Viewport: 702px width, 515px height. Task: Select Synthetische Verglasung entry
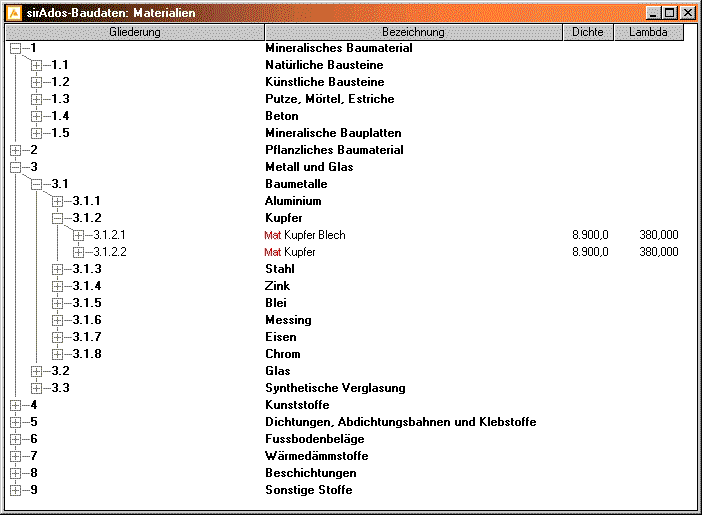334,388
